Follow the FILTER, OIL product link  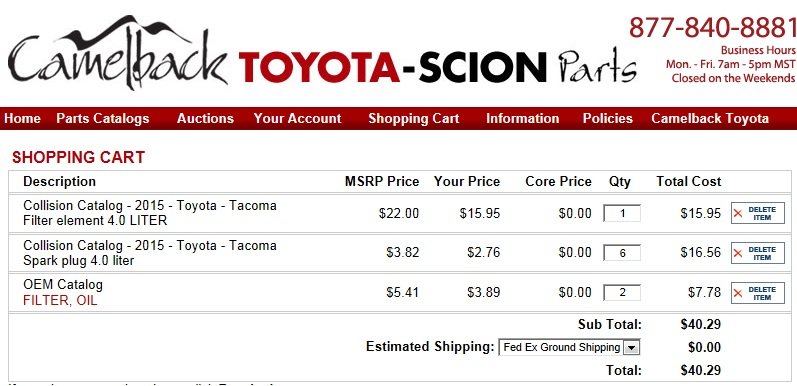click(x=60, y=301)
